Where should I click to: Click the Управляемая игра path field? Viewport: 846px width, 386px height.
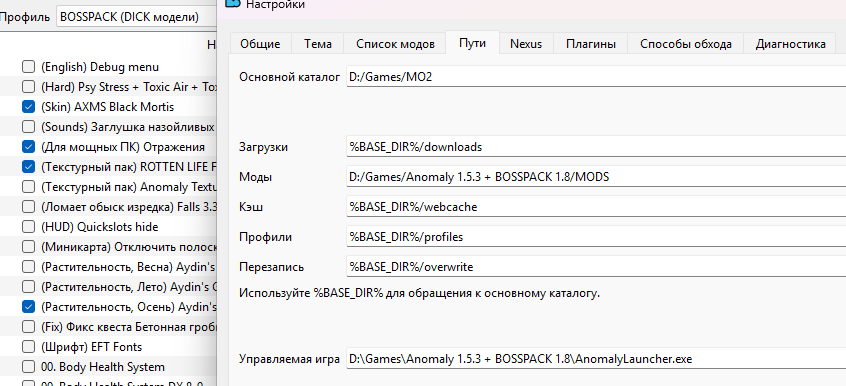[596, 358]
